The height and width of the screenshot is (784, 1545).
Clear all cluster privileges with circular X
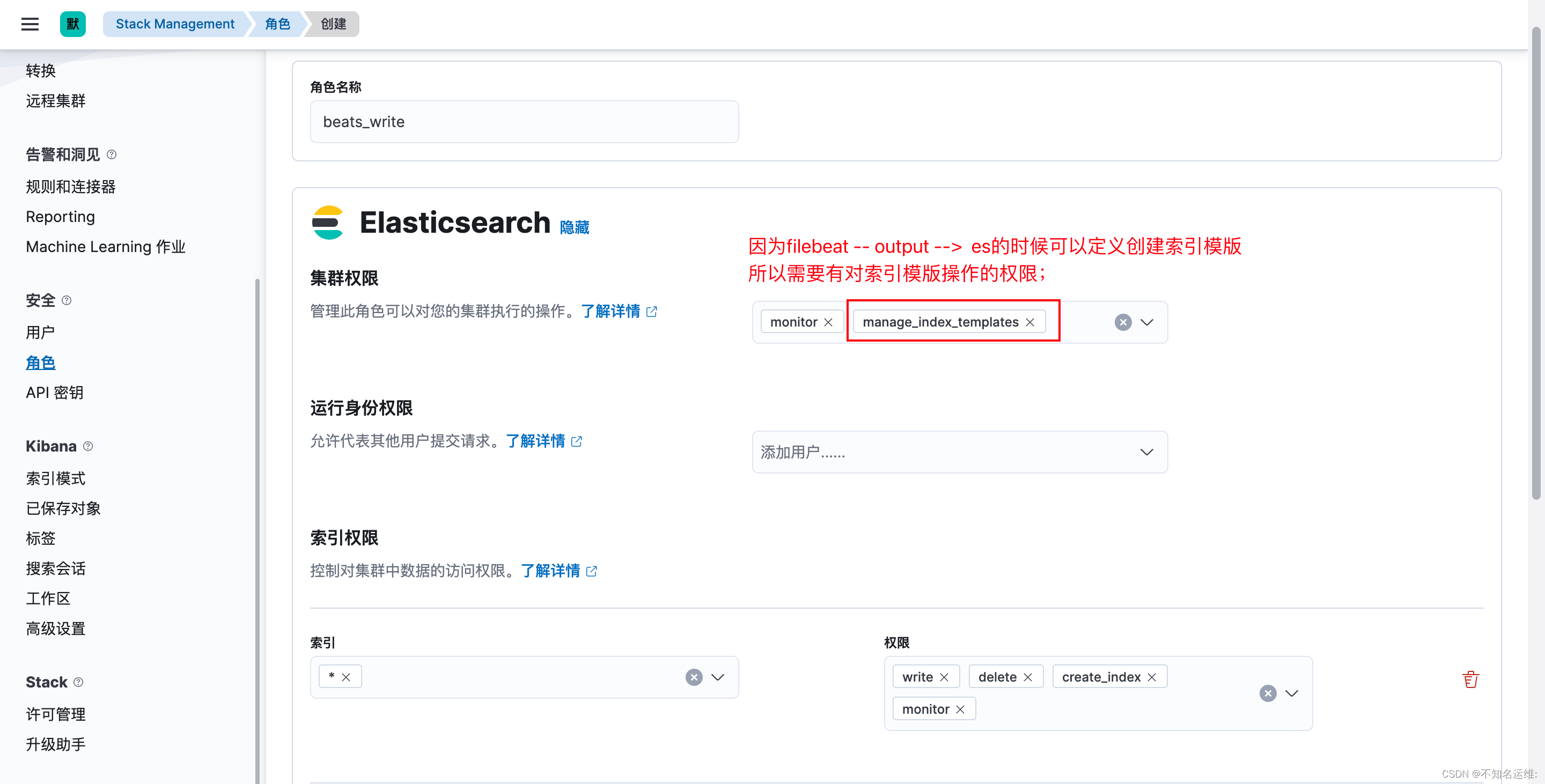[1123, 322]
